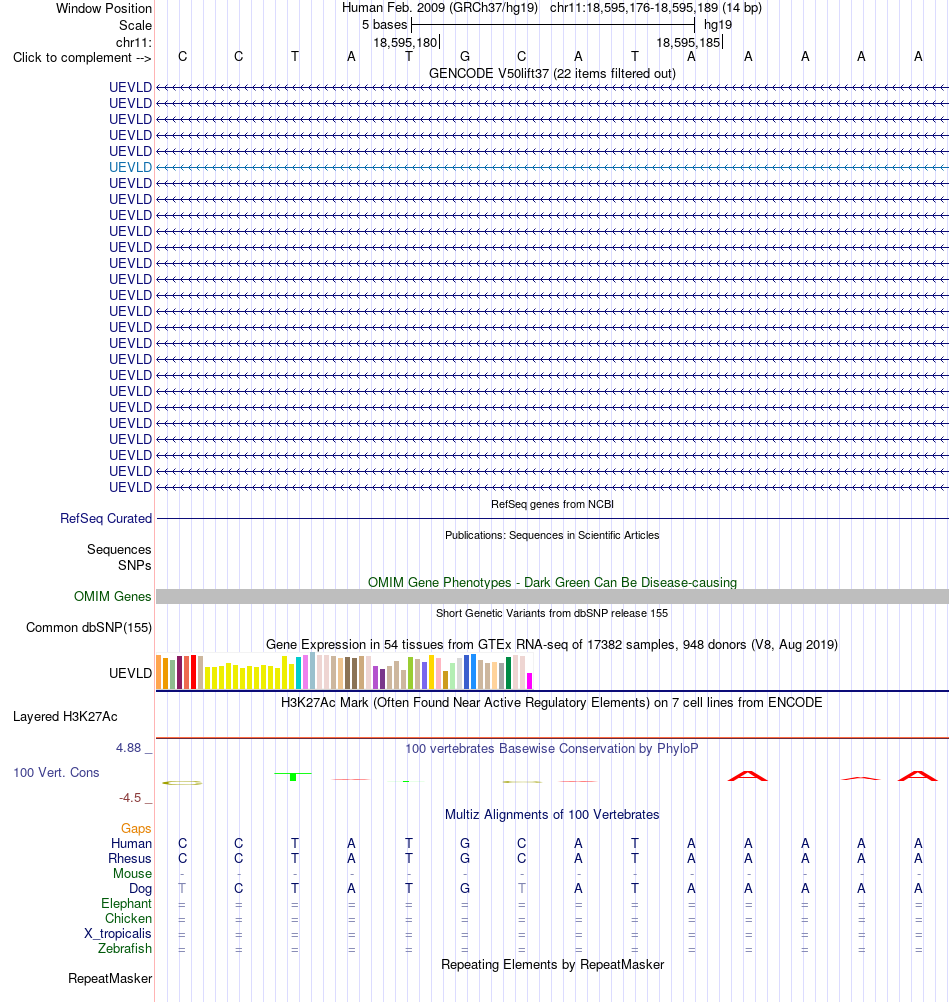Click the topmost UEVLD label under the GENCODE title

pos(130,88)
